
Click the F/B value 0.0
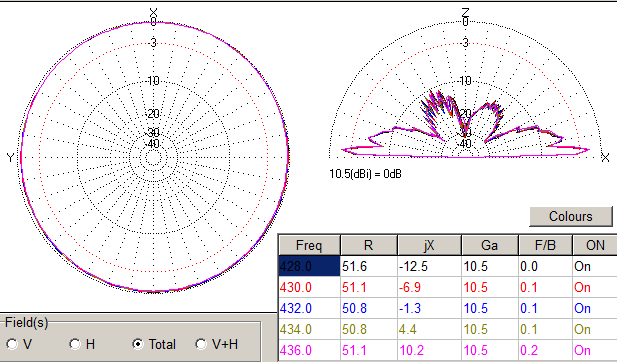pos(545,266)
